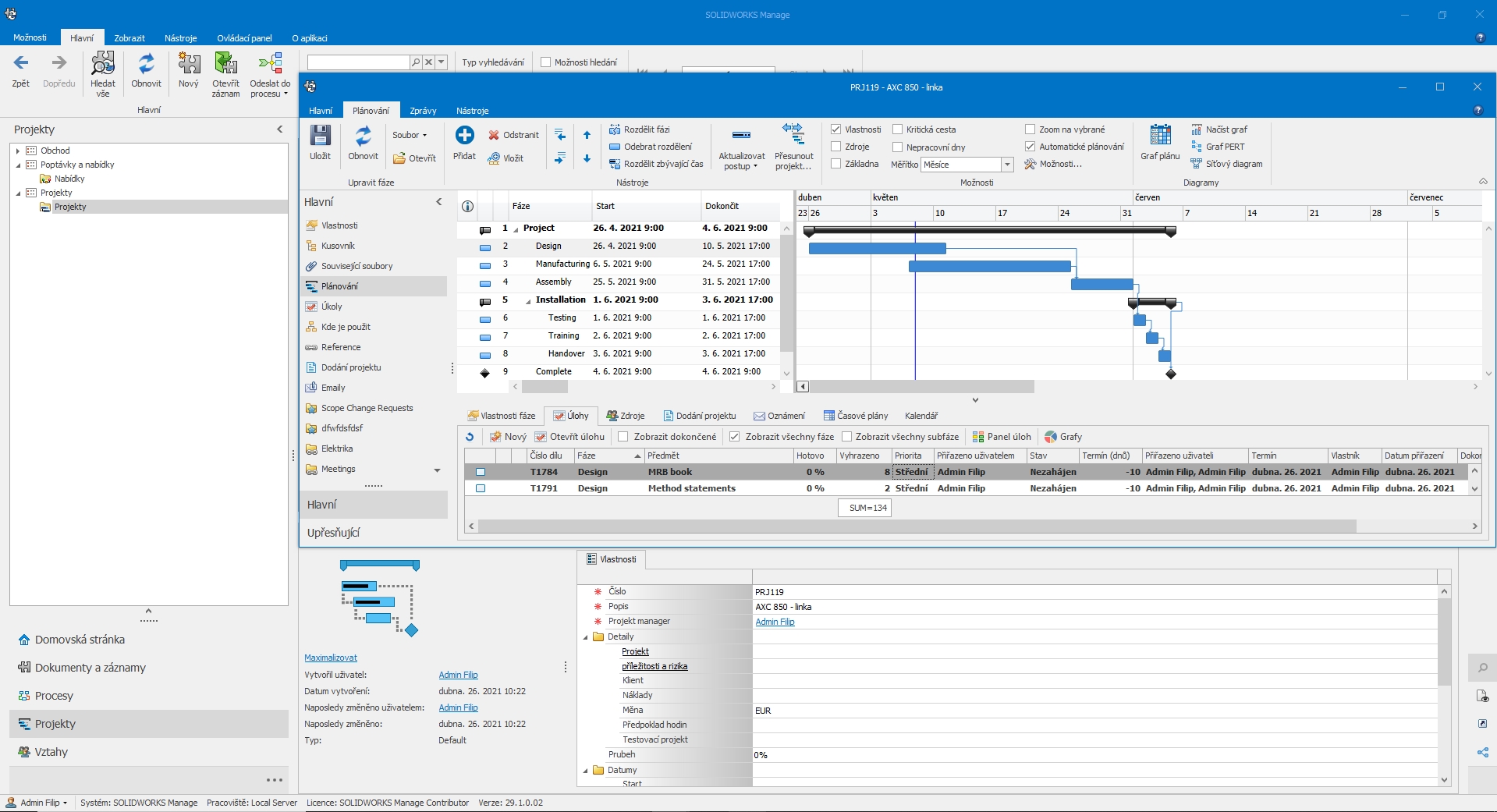
Task: Click the main search input field
Action: (358, 62)
